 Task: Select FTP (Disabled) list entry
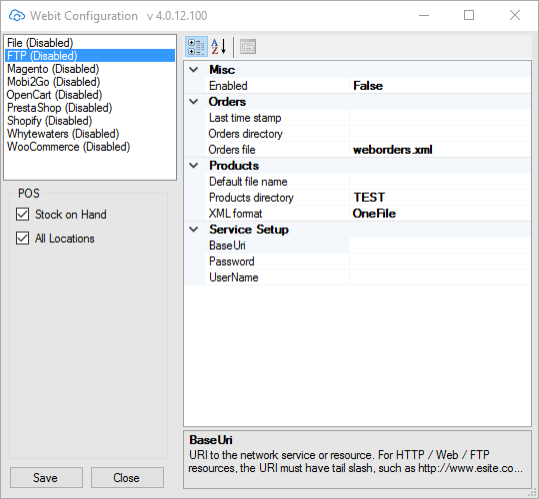tap(90, 56)
